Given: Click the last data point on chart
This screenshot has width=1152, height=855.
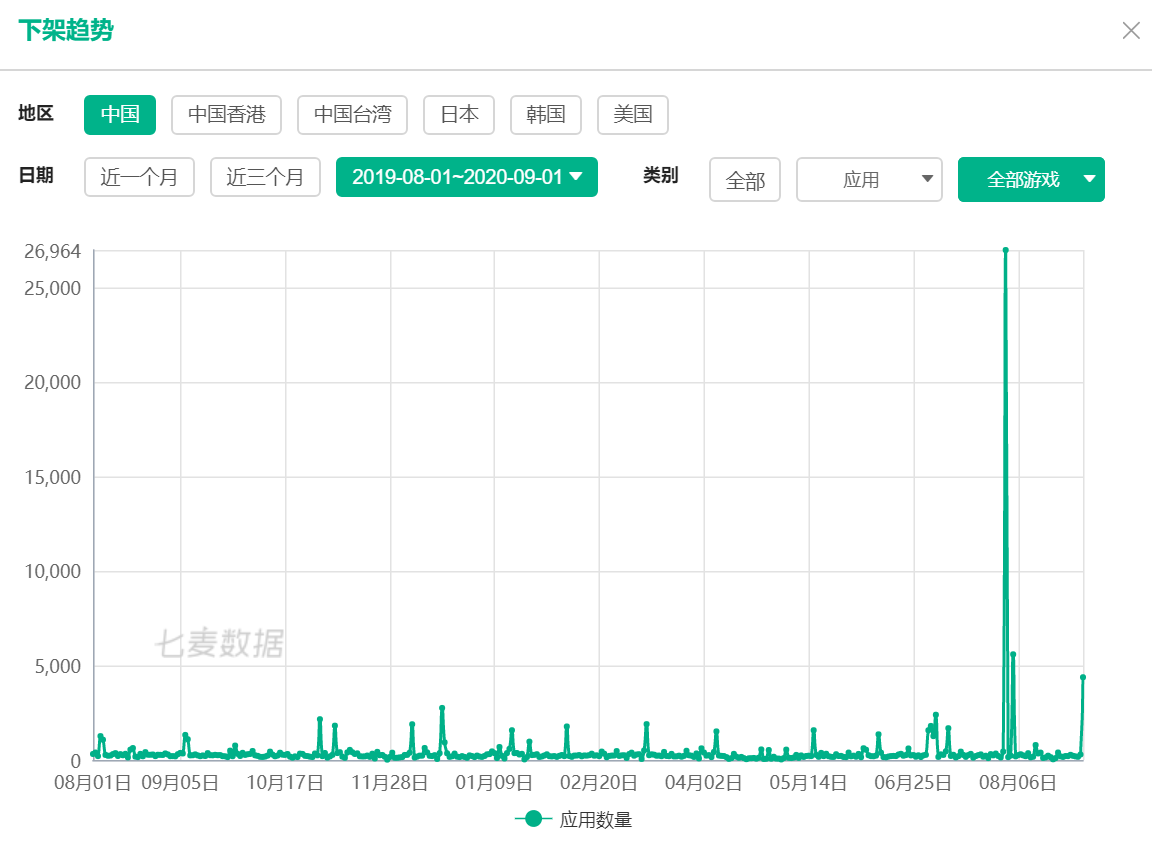Looking at the screenshot, I should [x=1083, y=677].
